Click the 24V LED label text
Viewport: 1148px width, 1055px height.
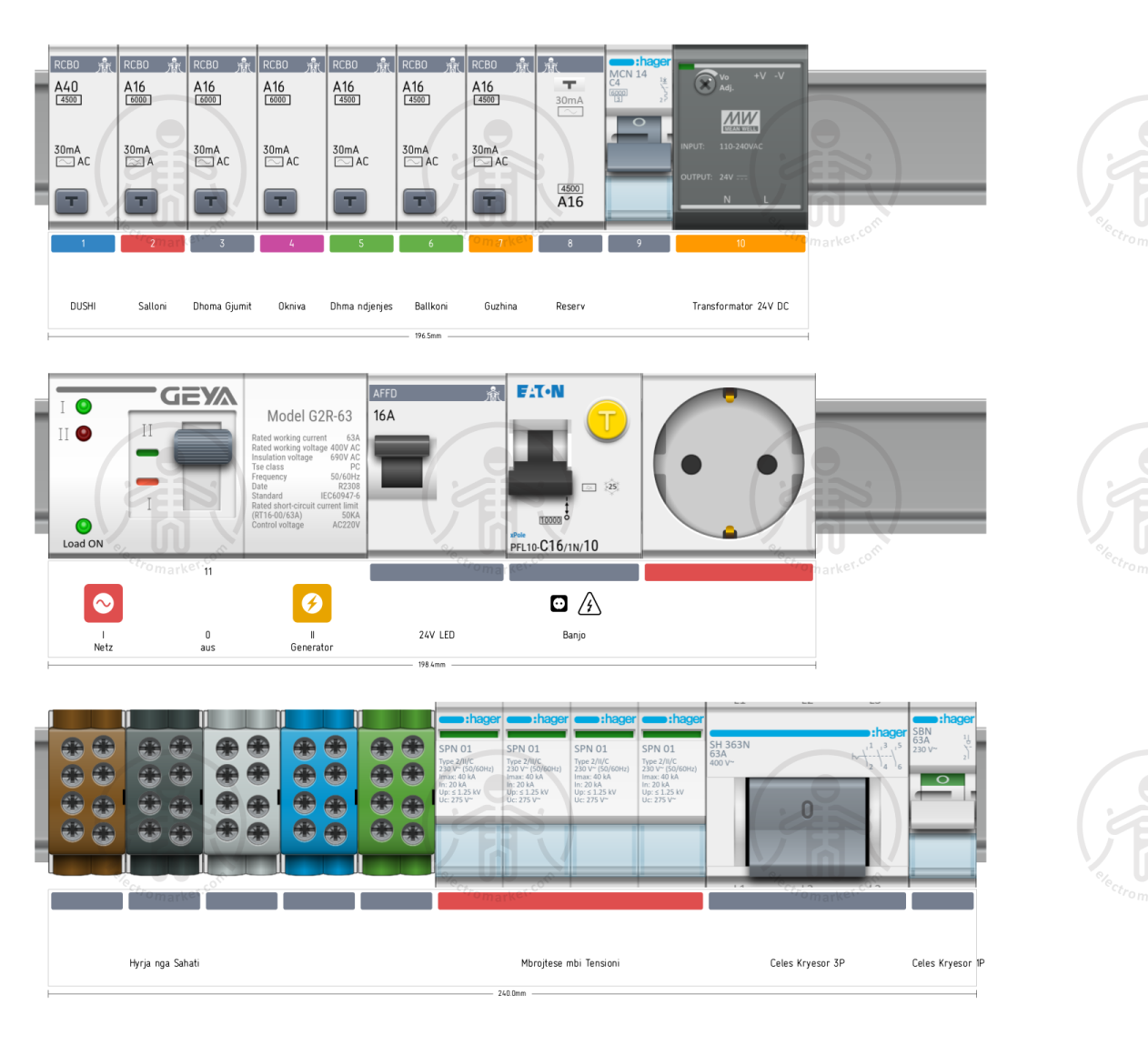(x=437, y=635)
